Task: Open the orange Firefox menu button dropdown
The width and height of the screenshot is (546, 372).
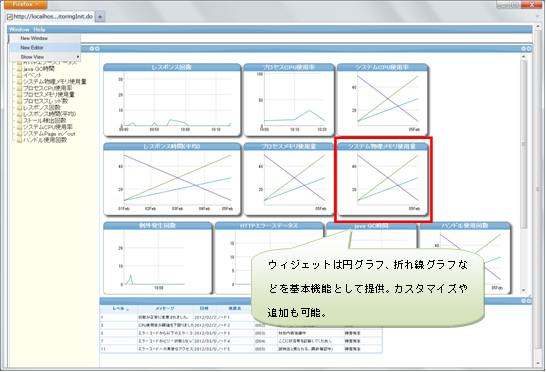Action: tap(25, 5)
